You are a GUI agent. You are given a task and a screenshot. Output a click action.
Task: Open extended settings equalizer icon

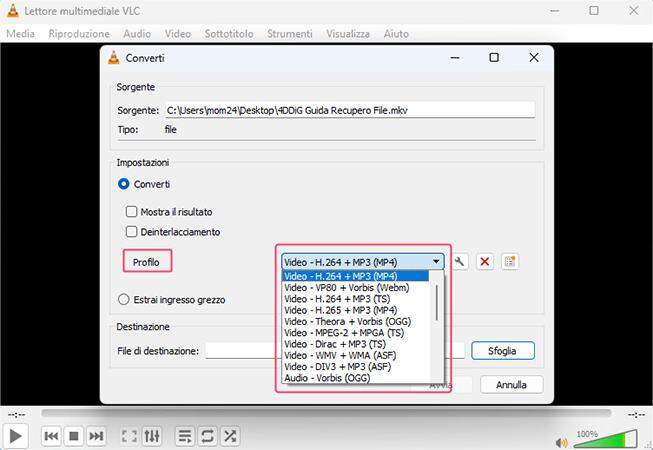coord(152,436)
